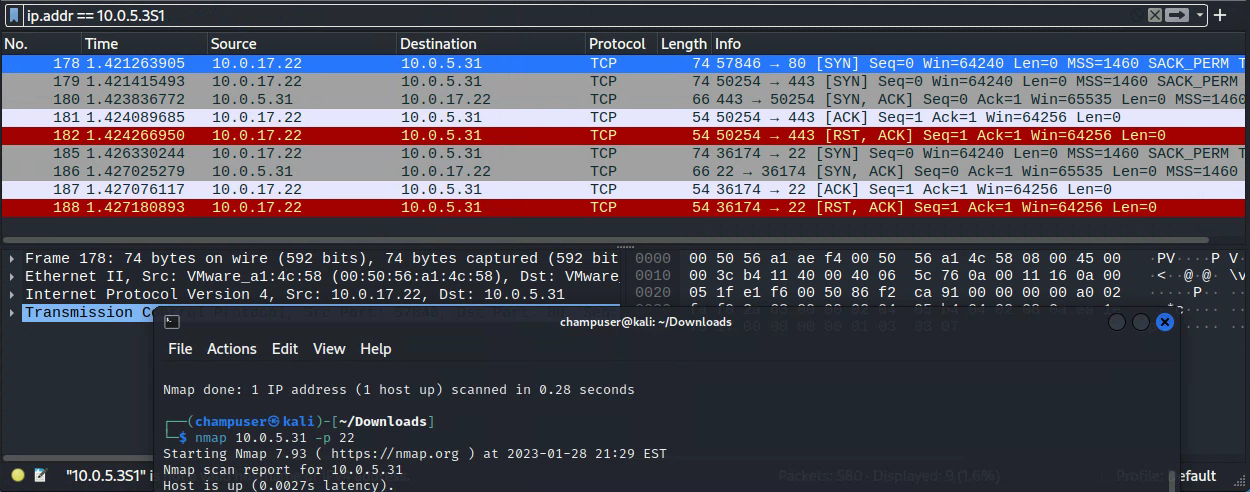The width and height of the screenshot is (1250, 492).
Task: Apply the display filter using the arrow icon
Action: coord(1178,15)
